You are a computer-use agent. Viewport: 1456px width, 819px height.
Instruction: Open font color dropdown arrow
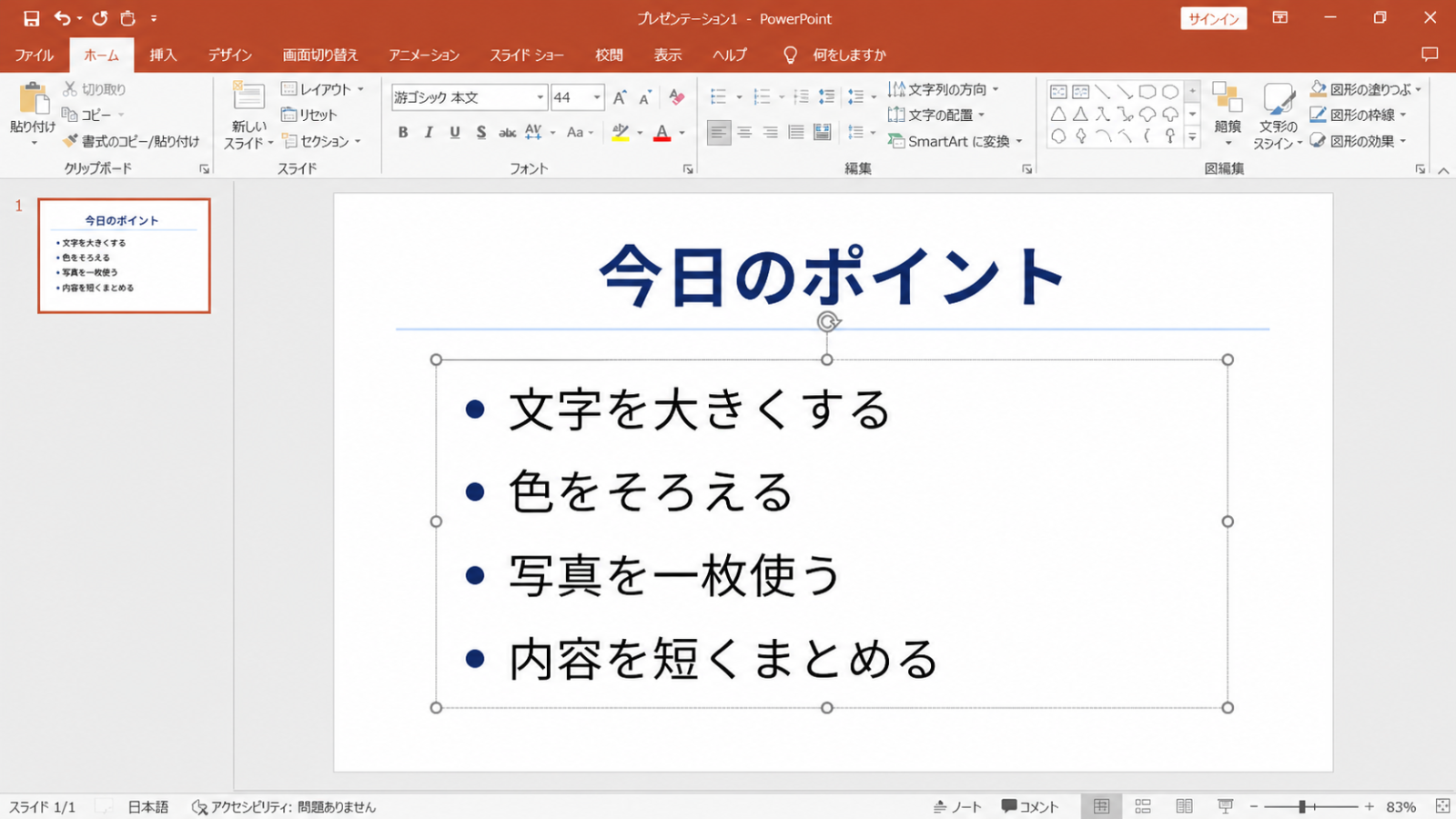682,133
